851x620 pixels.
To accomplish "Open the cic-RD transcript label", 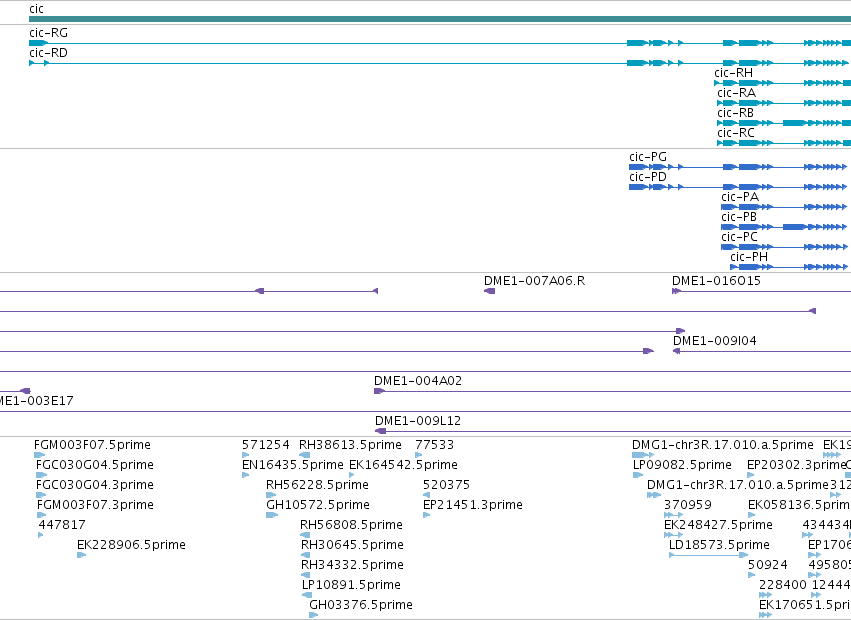I will pos(48,53).
